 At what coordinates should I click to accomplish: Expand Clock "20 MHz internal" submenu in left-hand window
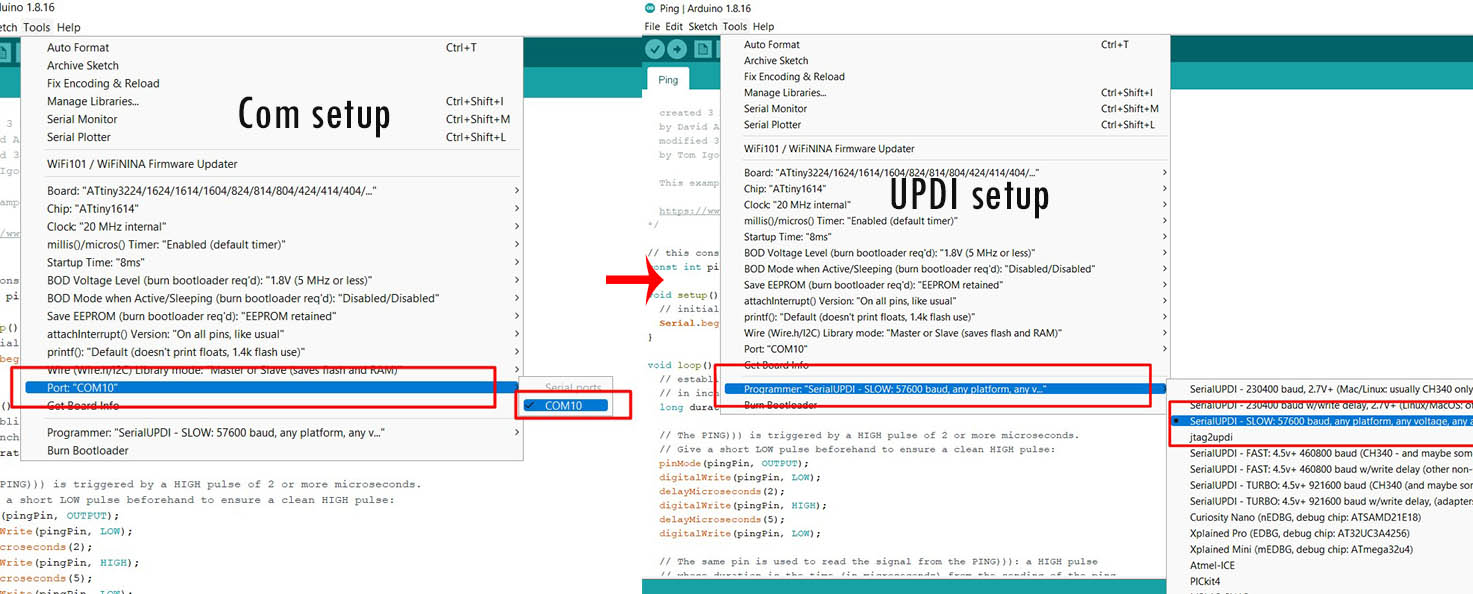tap(271, 226)
